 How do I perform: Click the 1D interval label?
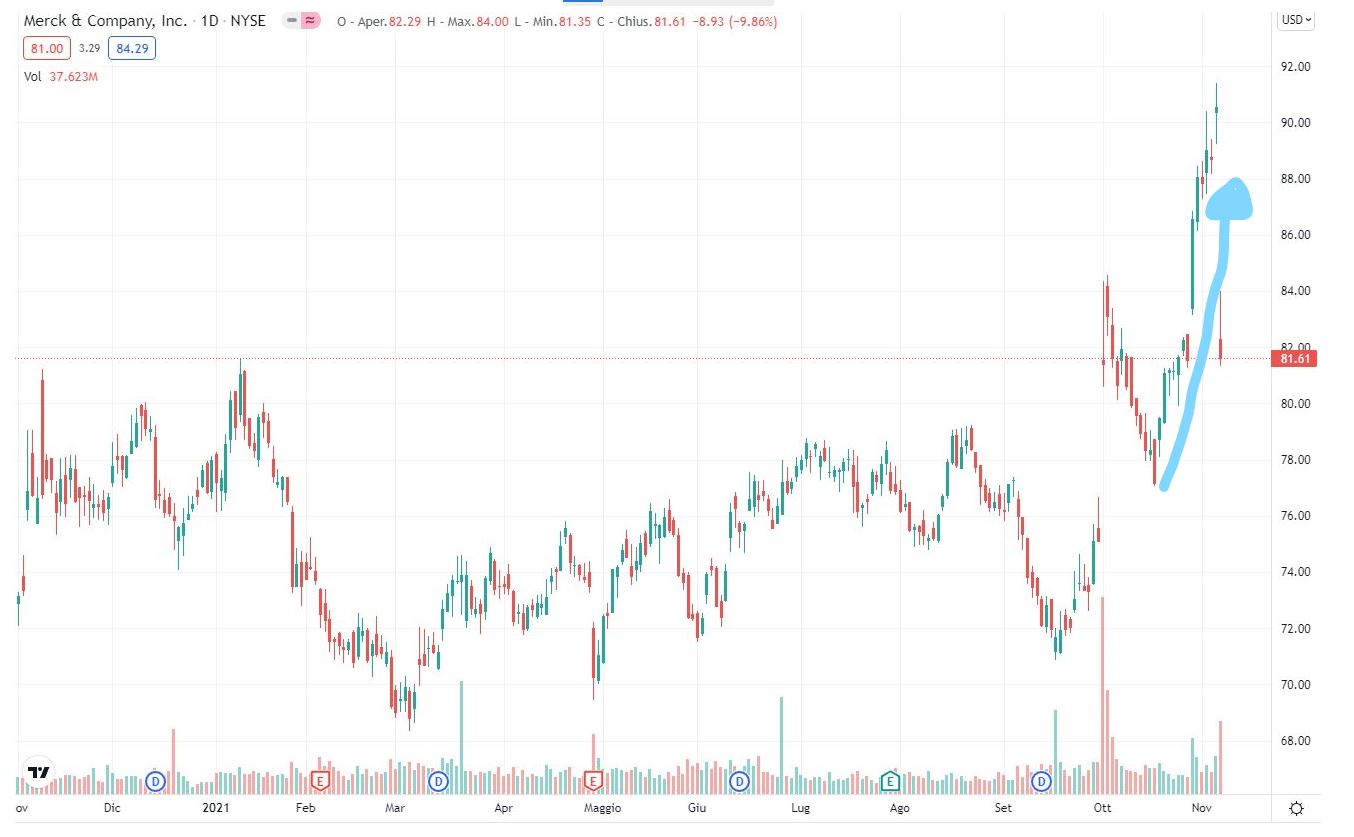(x=211, y=21)
